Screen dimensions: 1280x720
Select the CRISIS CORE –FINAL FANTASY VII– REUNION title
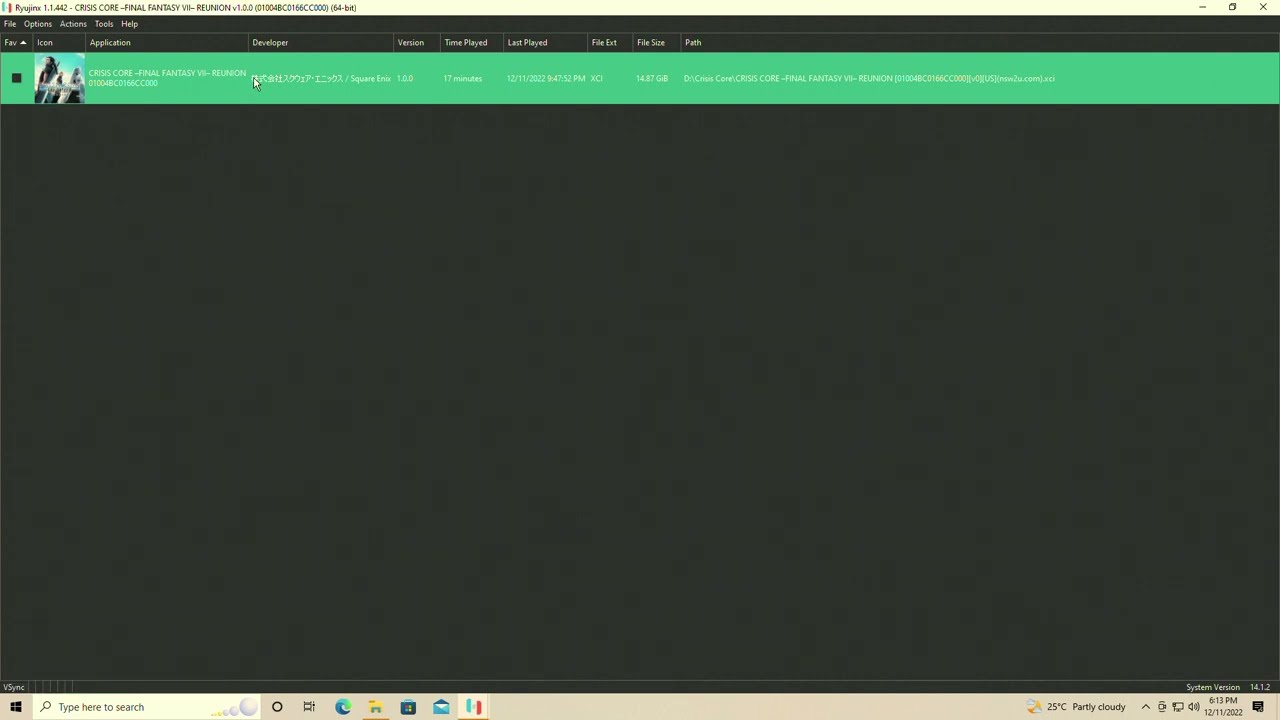(x=167, y=73)
